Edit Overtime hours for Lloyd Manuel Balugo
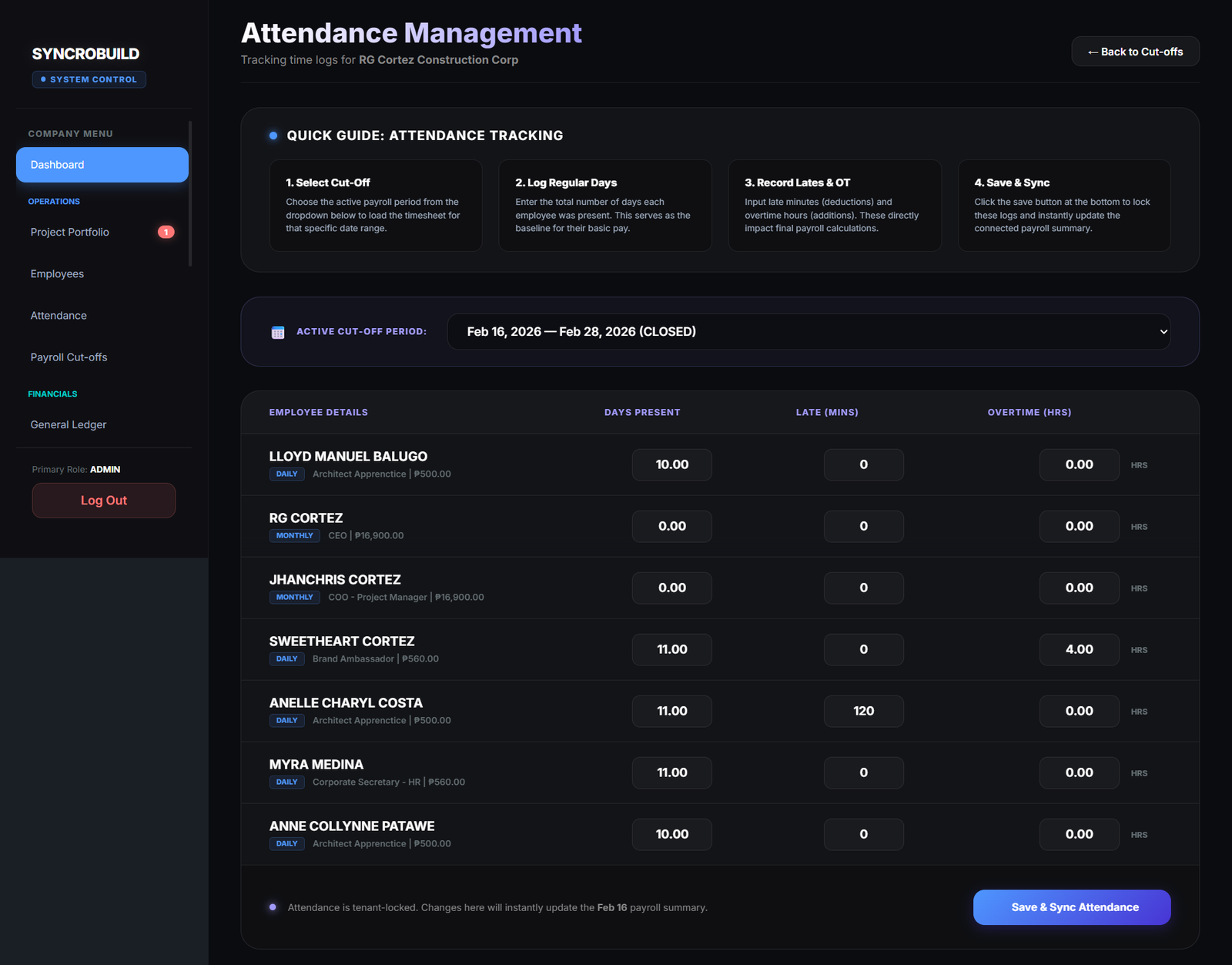 [x=1080, y=464]
